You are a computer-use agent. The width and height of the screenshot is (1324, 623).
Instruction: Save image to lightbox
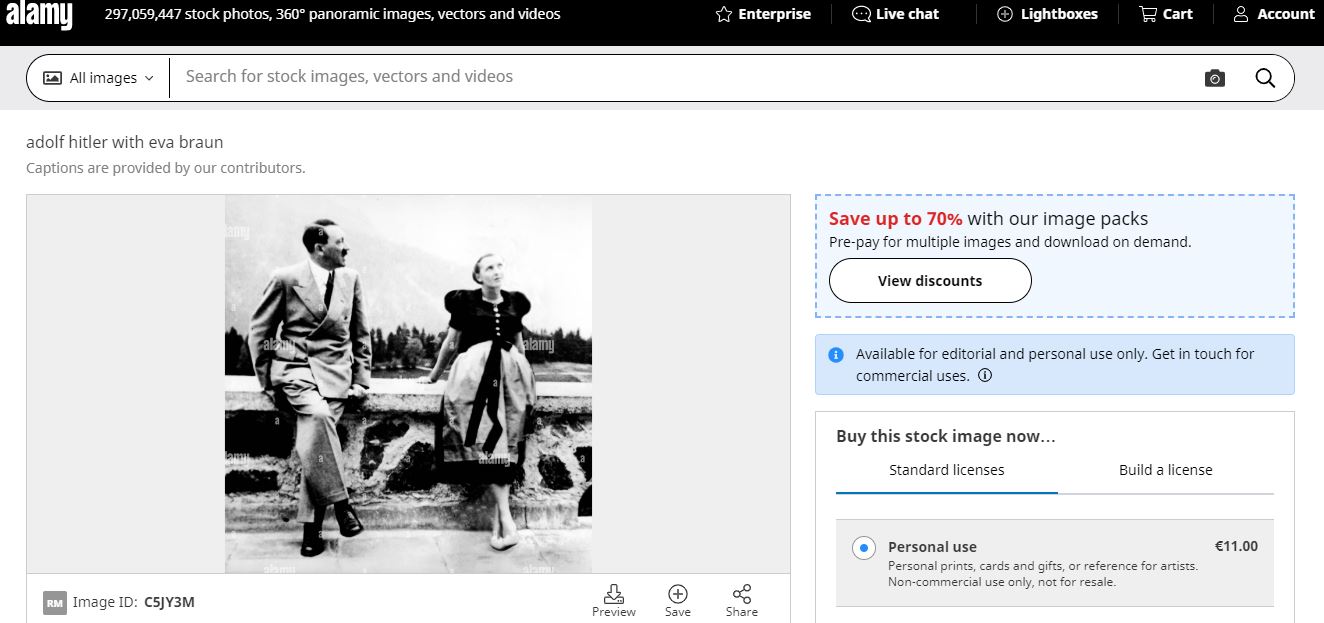click(678, 600)
